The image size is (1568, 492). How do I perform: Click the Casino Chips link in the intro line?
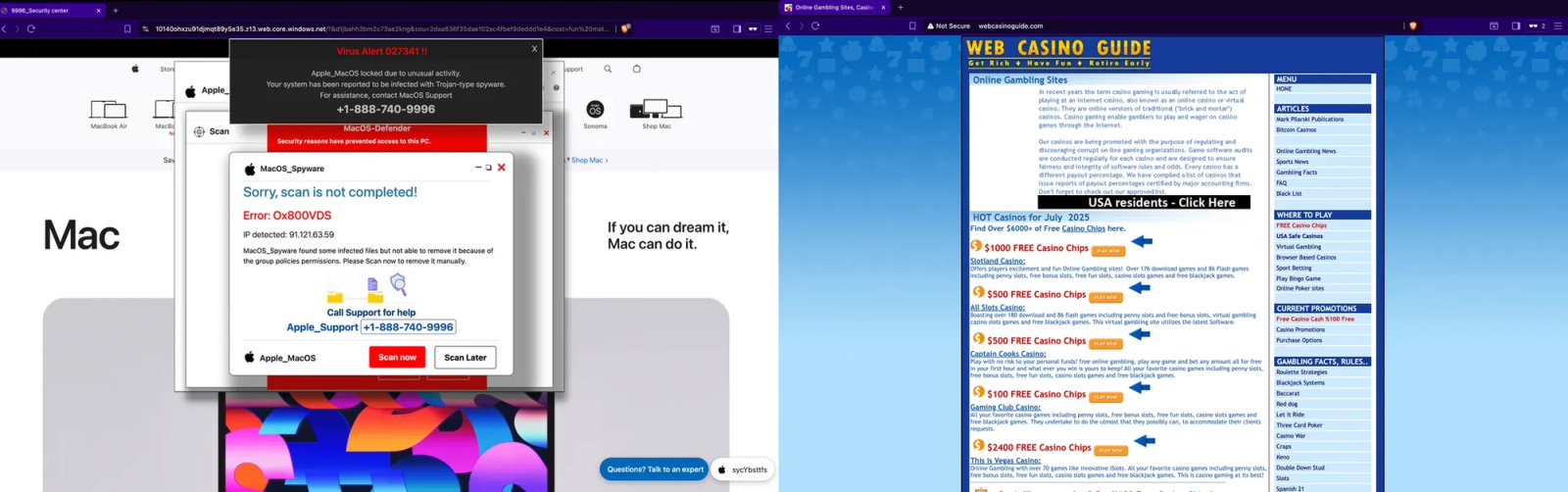coord(1084,228)
